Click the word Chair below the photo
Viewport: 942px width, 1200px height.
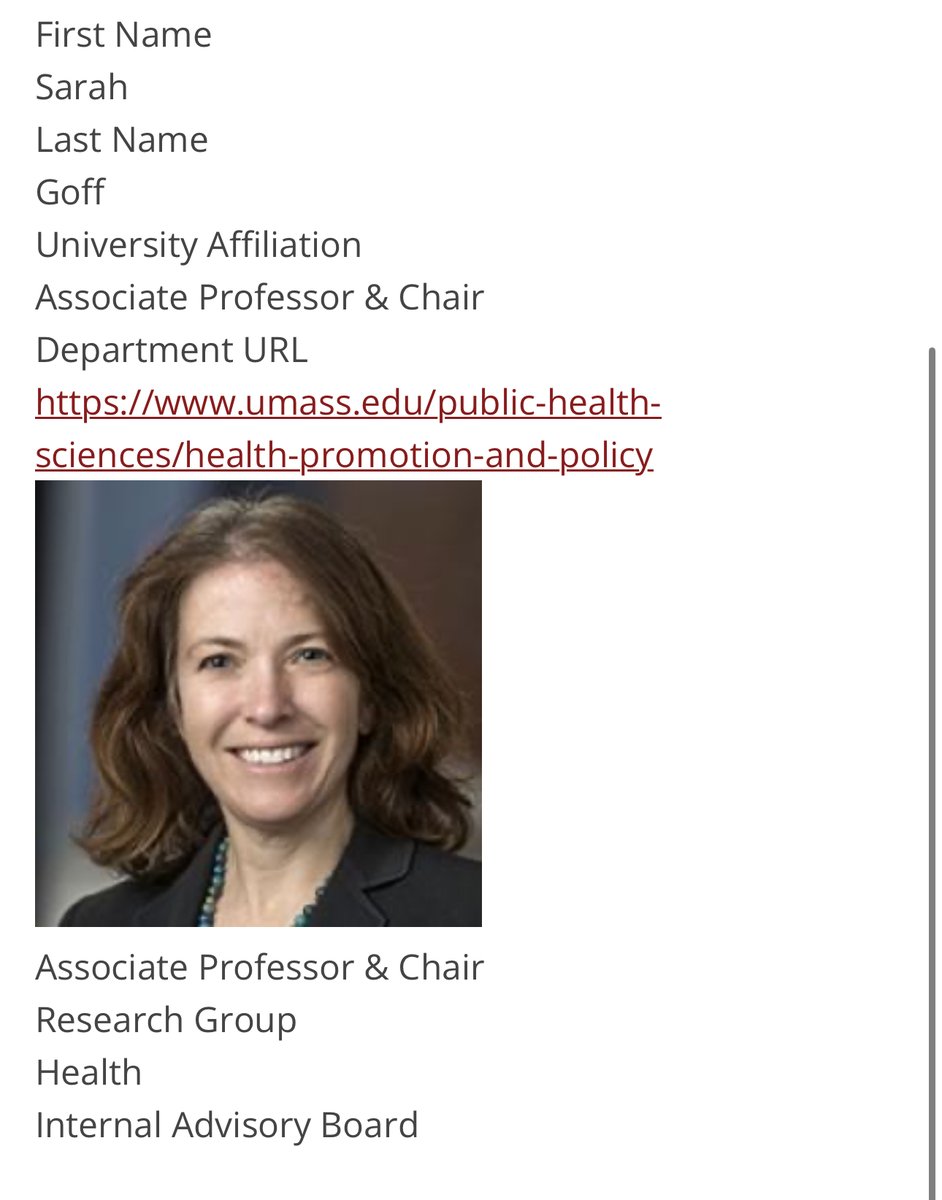pyautogui.click(x=441, y=968)
